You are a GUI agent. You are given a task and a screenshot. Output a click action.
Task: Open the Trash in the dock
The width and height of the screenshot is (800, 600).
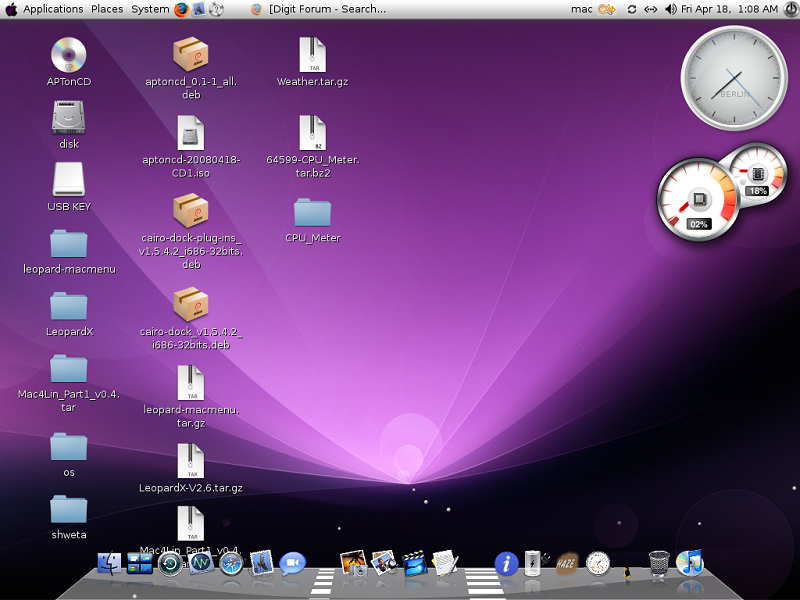tap(659, 563)
